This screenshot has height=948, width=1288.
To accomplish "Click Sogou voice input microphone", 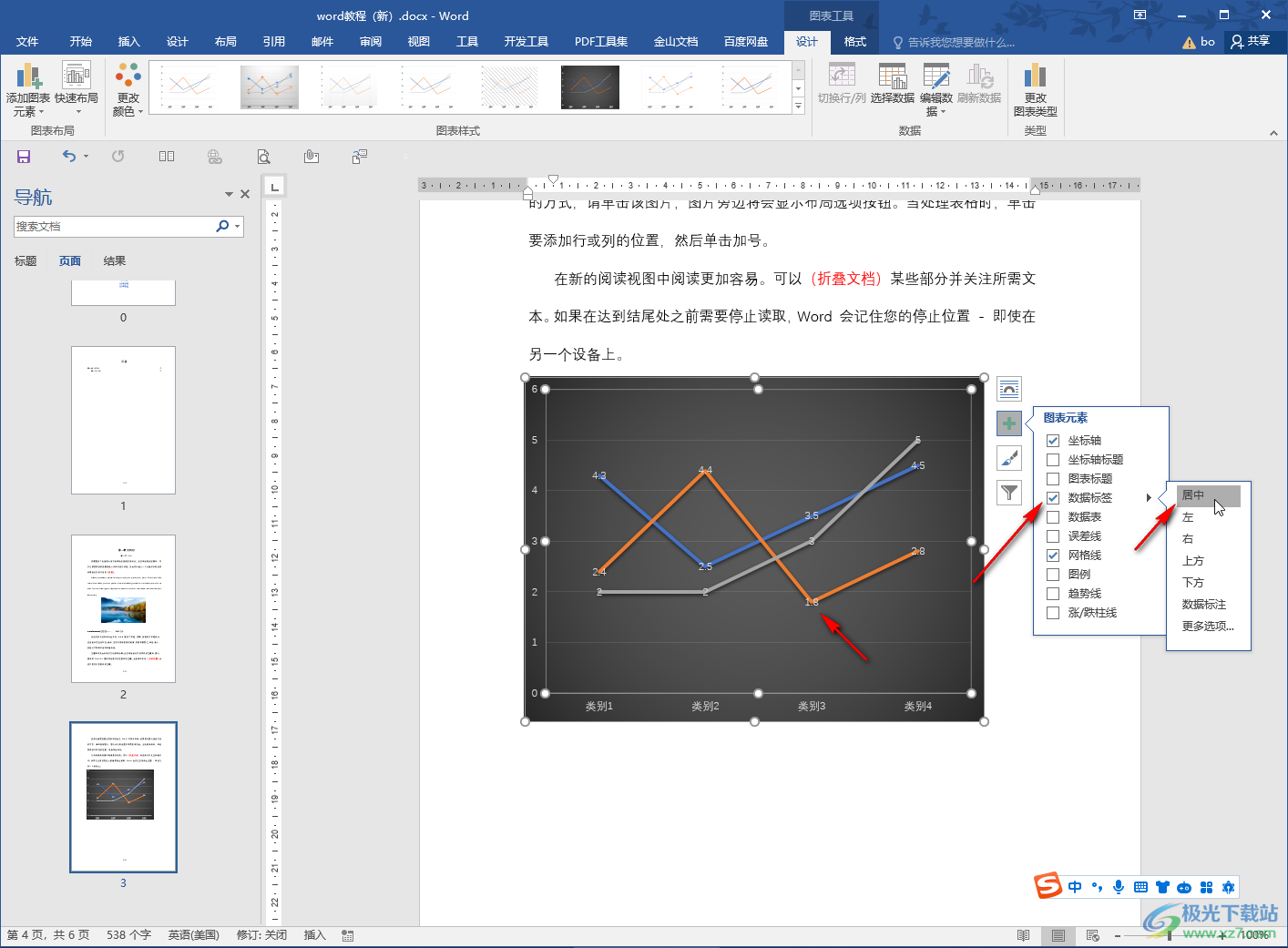I will 1119,887.
